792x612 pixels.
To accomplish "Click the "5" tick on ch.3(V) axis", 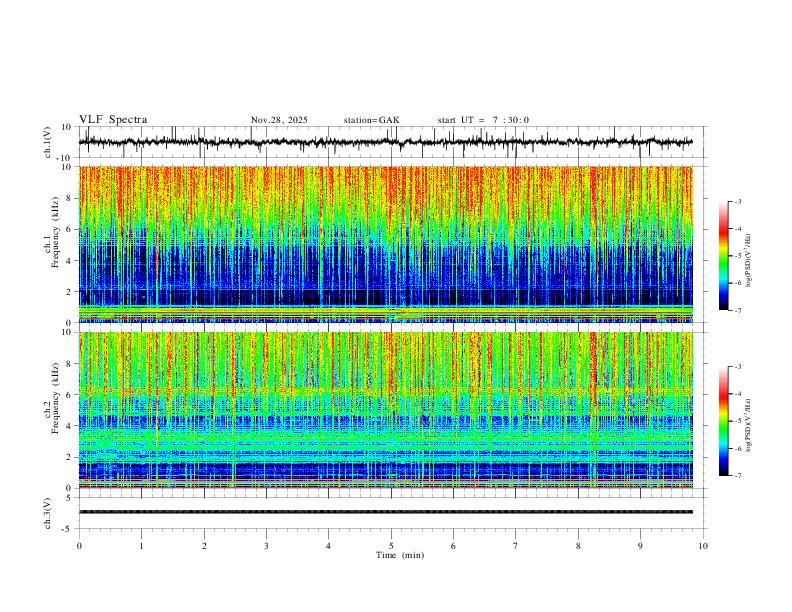I will click(x=70, y=498).
